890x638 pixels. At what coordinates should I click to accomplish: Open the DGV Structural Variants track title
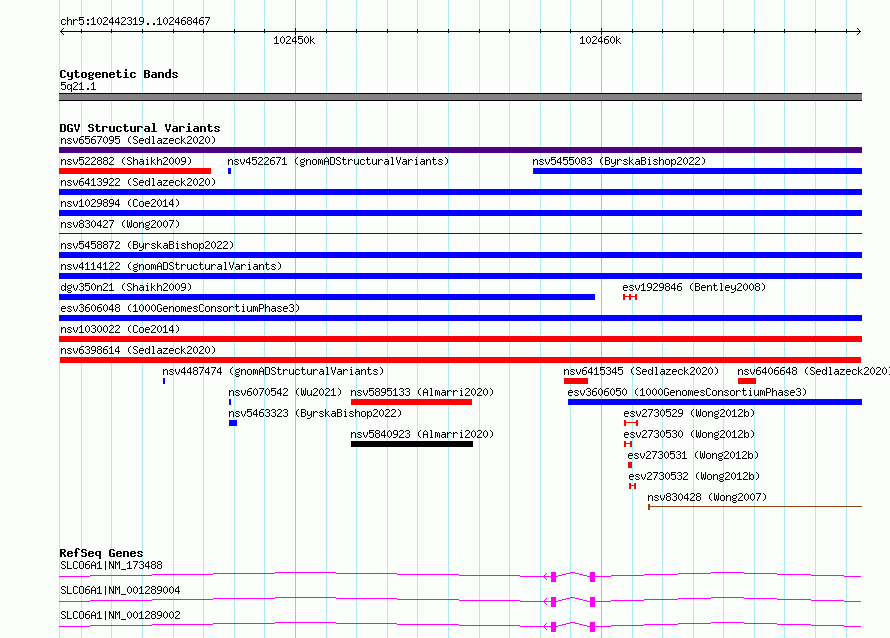coord(140,128)
